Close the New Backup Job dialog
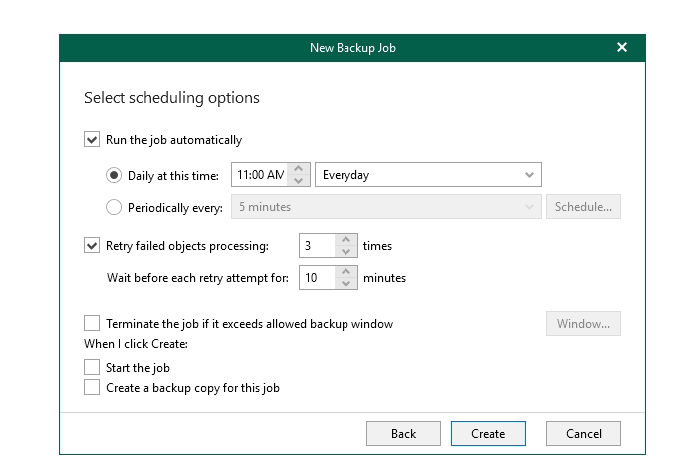688x465 pixels. pyautogui.click(x=622, y=47)
